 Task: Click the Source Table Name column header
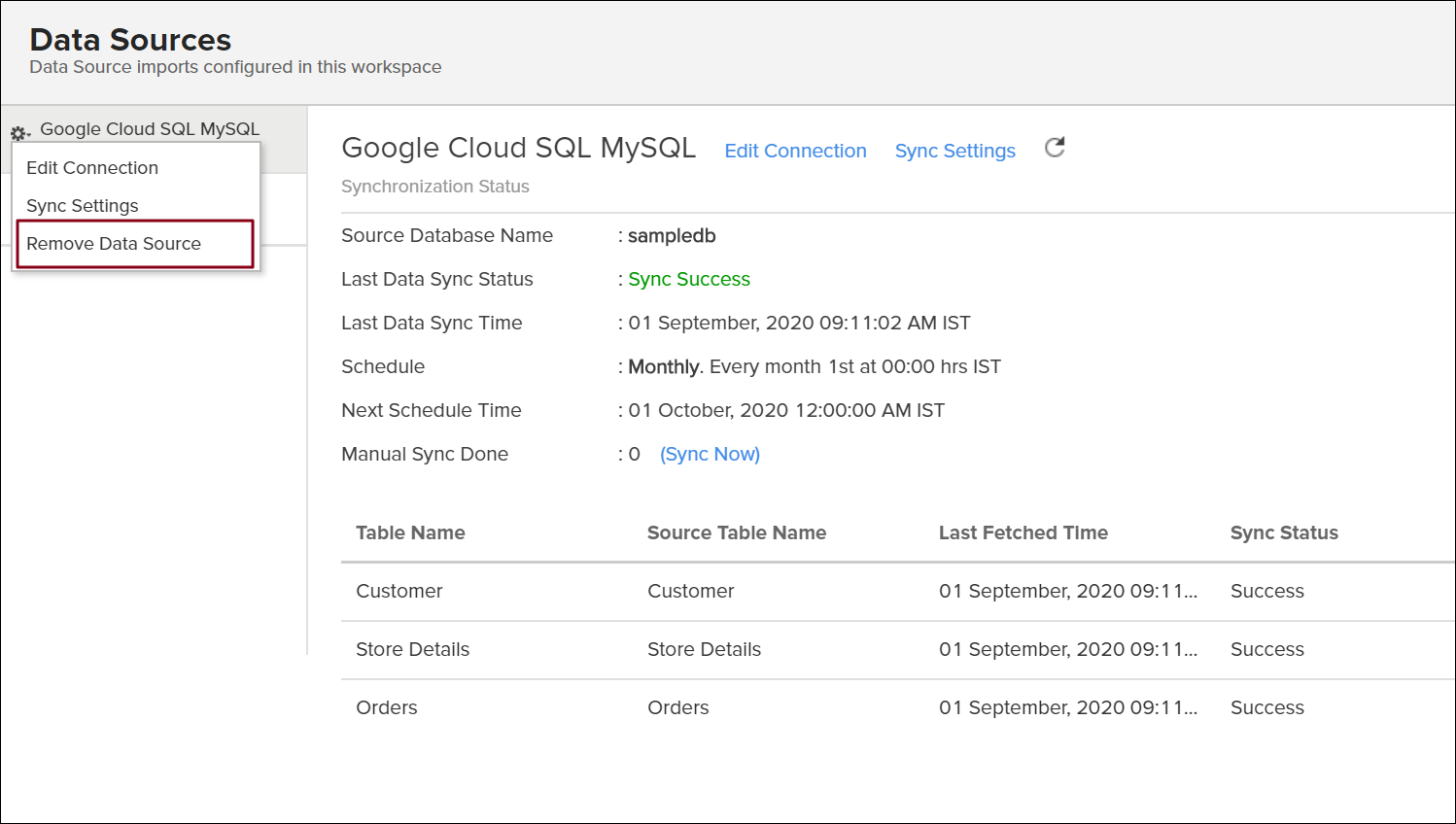click(737, 532)
